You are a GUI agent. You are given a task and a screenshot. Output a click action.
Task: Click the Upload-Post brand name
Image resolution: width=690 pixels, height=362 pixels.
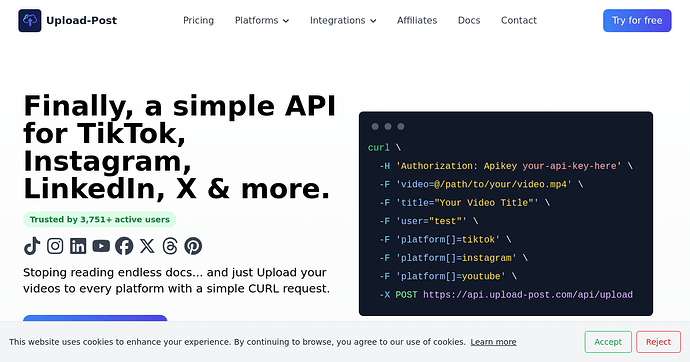[x=81, y=20]
